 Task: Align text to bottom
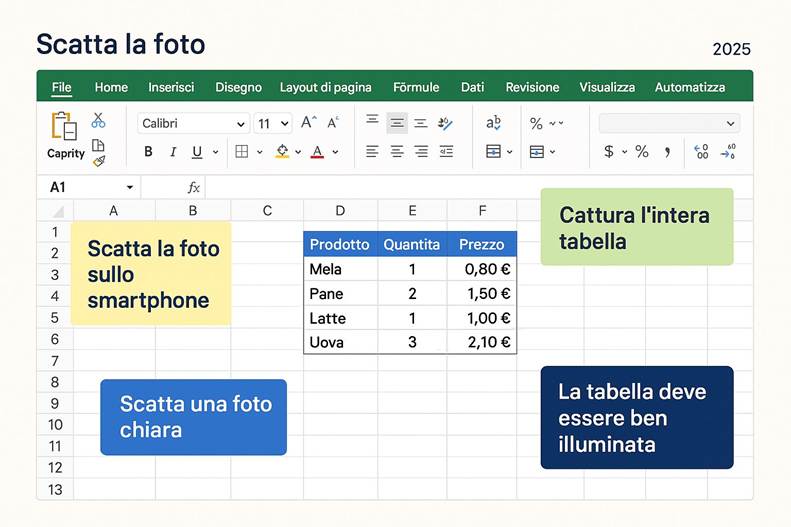pyautogui.click(x=421, y=124)
